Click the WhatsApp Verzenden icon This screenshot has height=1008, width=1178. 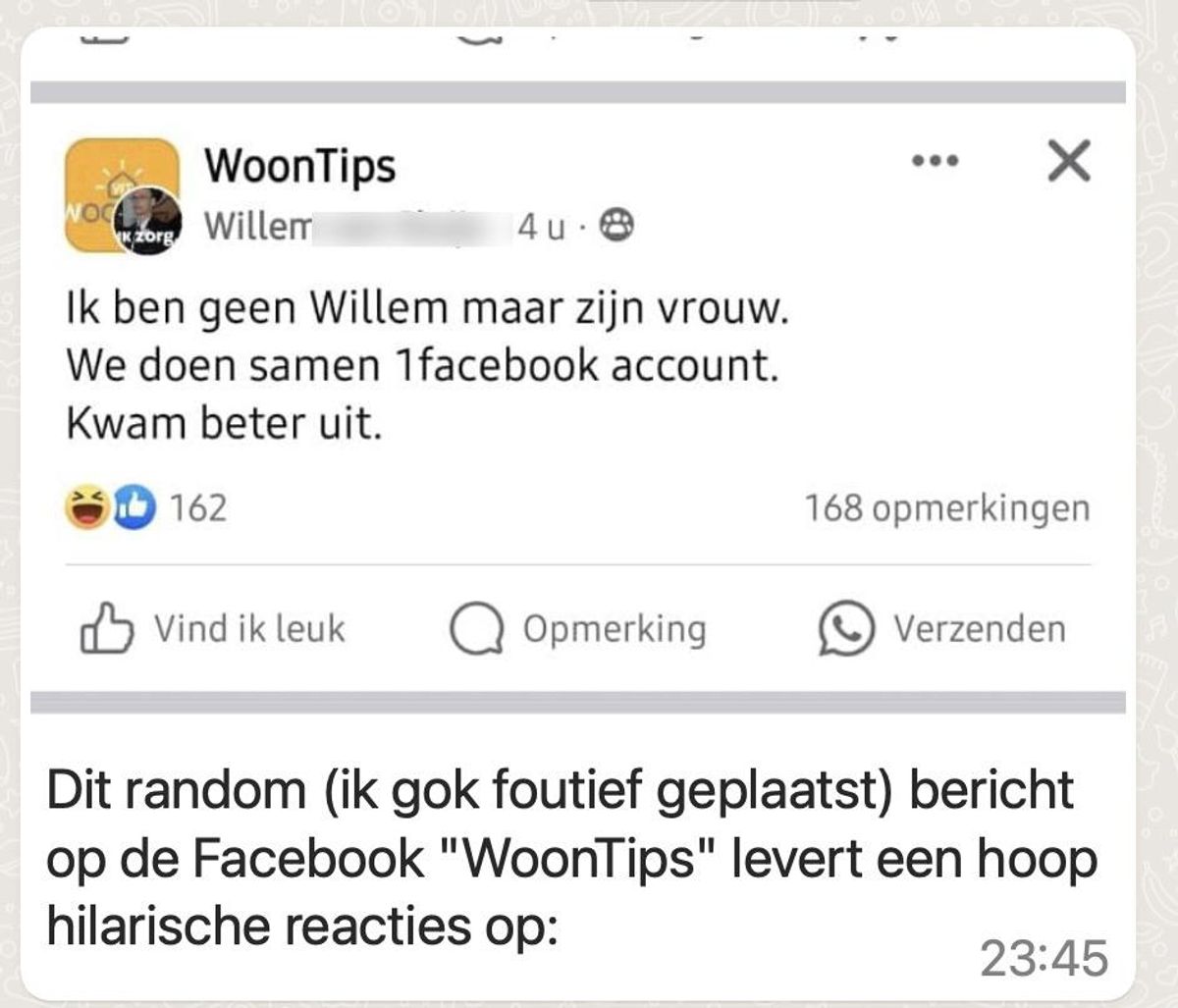(845, 628)
